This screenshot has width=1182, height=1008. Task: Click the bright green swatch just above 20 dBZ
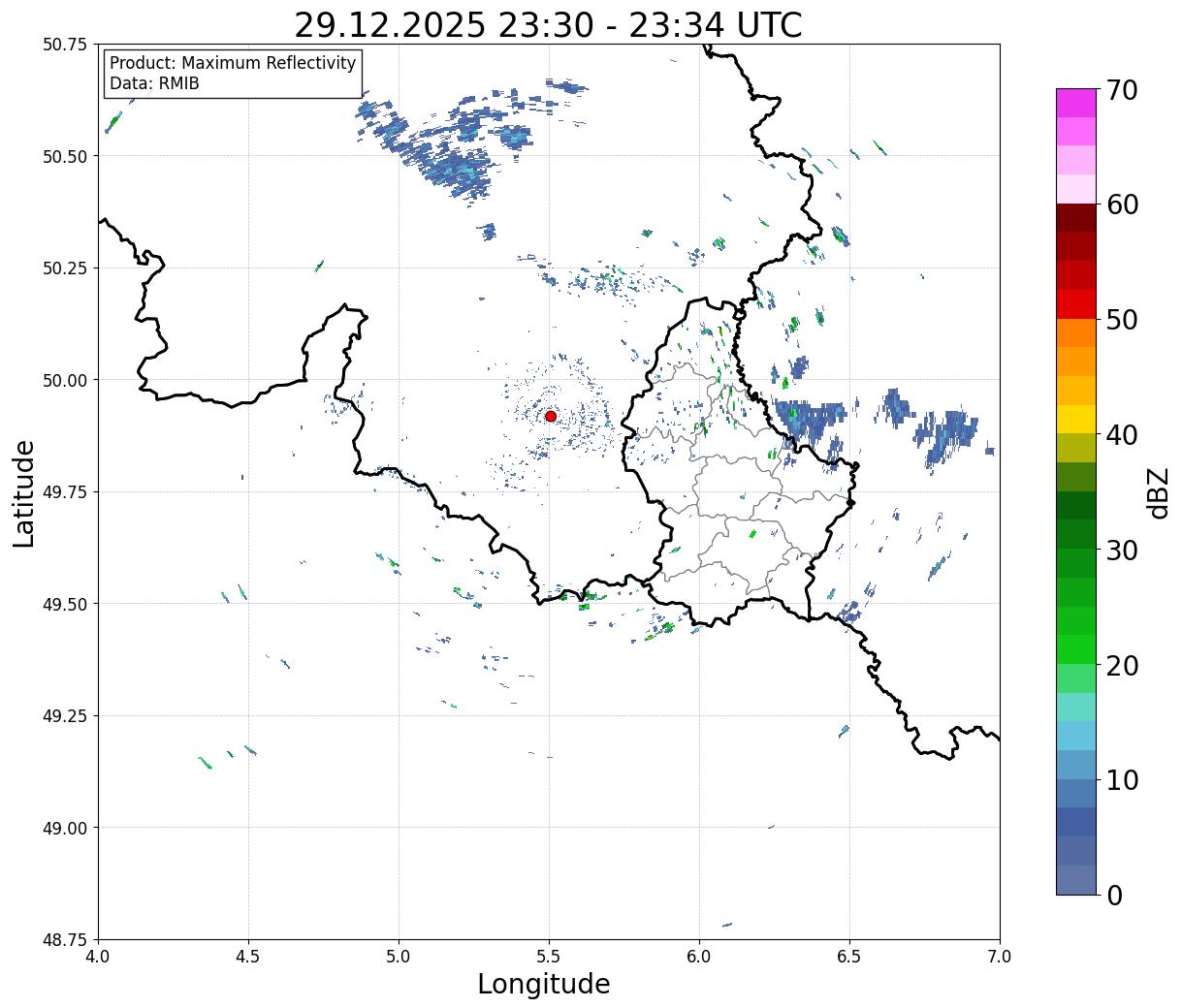tap(1076, 649)
